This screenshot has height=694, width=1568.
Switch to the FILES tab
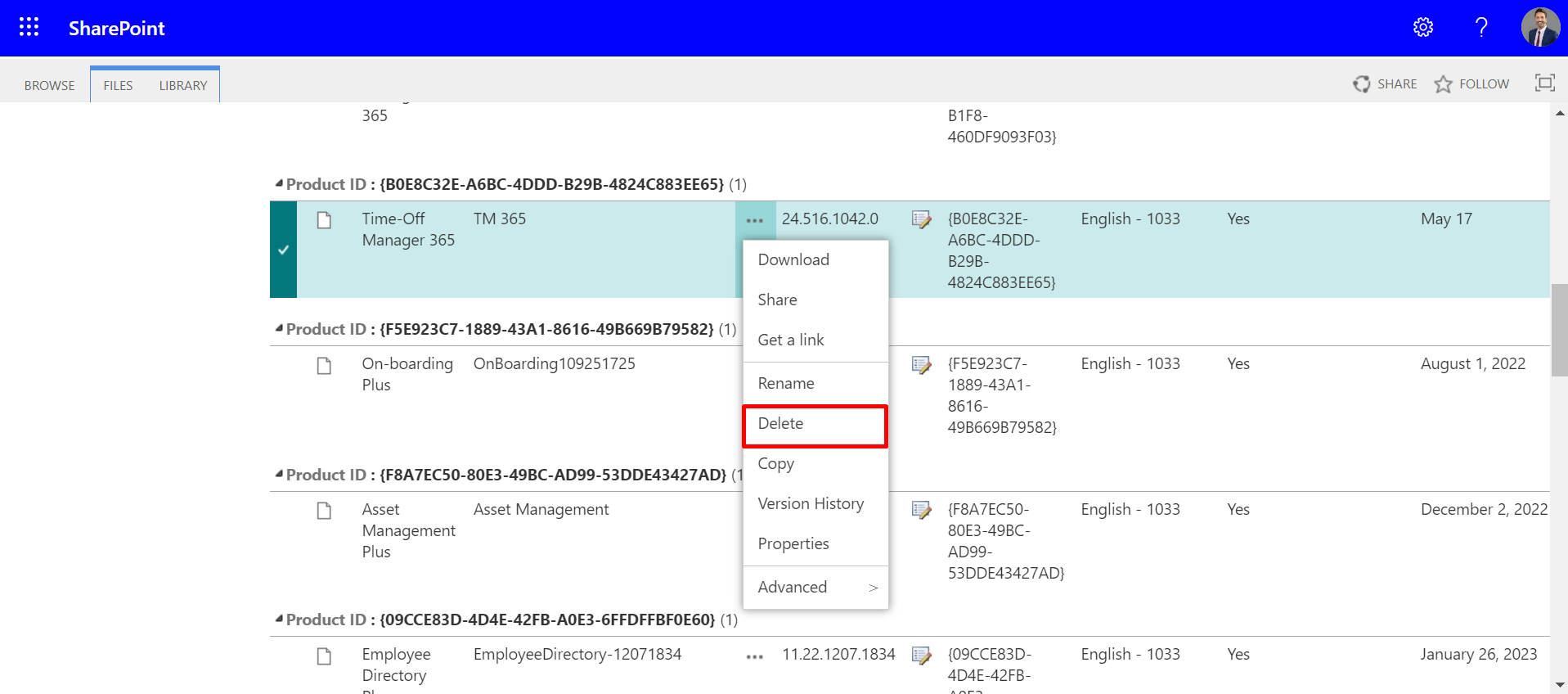click(118, 85)
